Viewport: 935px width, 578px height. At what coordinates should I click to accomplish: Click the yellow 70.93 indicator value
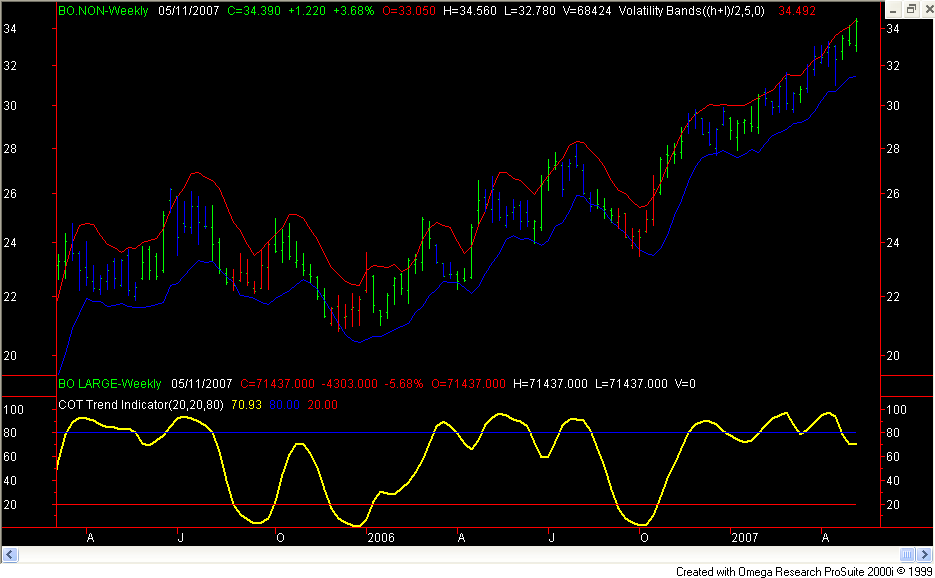pos(246,404)
